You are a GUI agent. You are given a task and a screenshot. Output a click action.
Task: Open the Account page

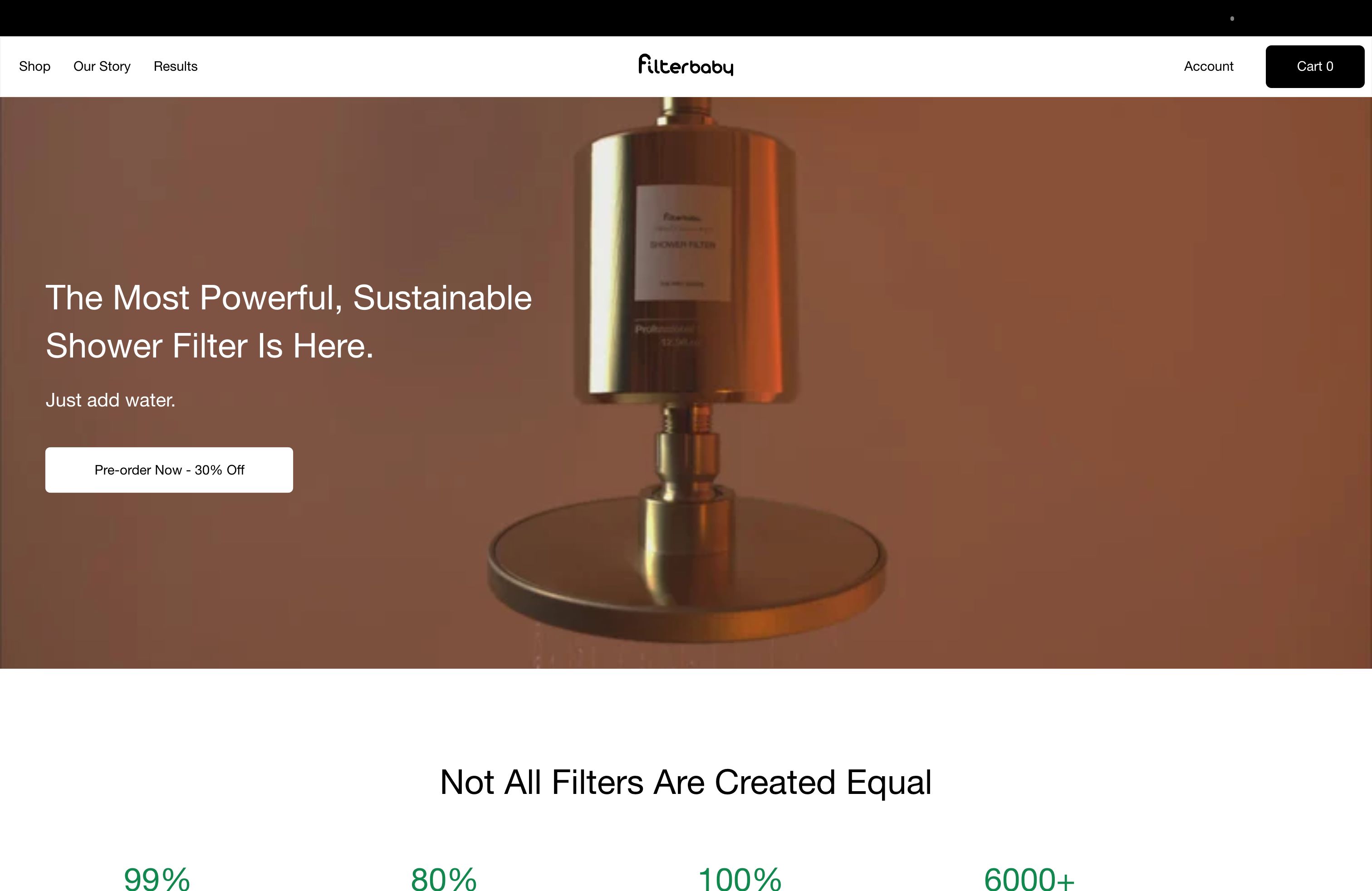[1208, 66]
